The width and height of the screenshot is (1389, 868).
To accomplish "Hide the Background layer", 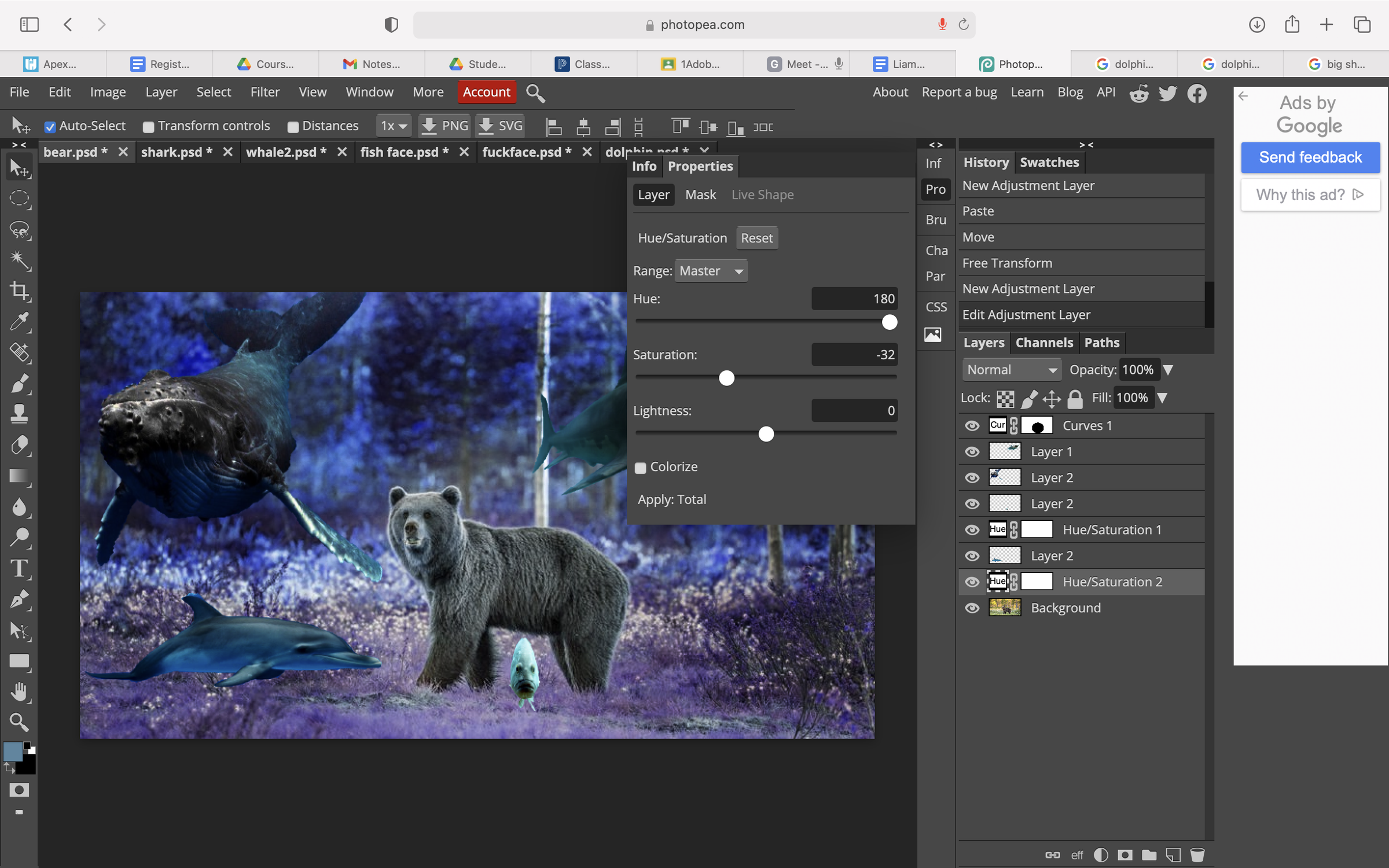I will click(972, 608).
